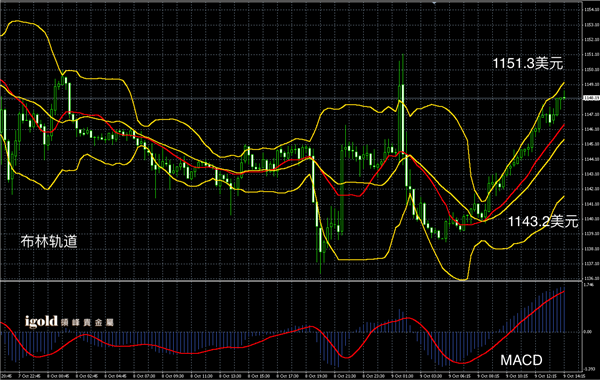The height and width of the screenshot is (380, 600).
Task: Select the 布林轨道 text label
Action: (x=49, y=241)
